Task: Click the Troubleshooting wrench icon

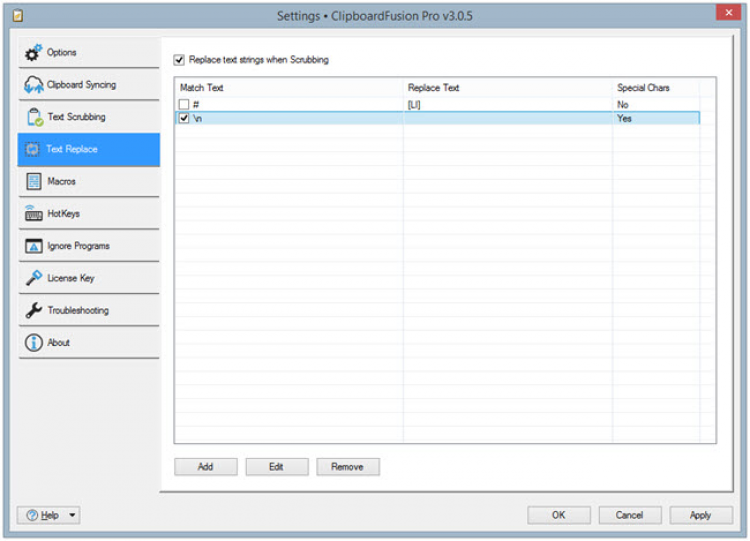Action: (33, 310)
